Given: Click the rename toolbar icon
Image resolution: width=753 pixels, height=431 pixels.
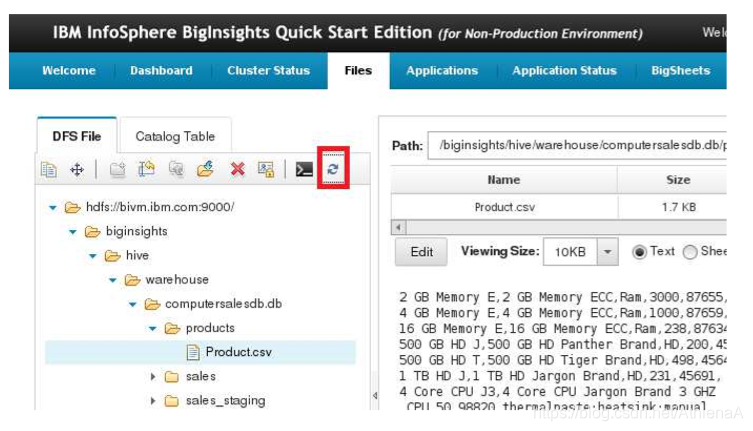Looking at the screenshot, I should point(146,169).
